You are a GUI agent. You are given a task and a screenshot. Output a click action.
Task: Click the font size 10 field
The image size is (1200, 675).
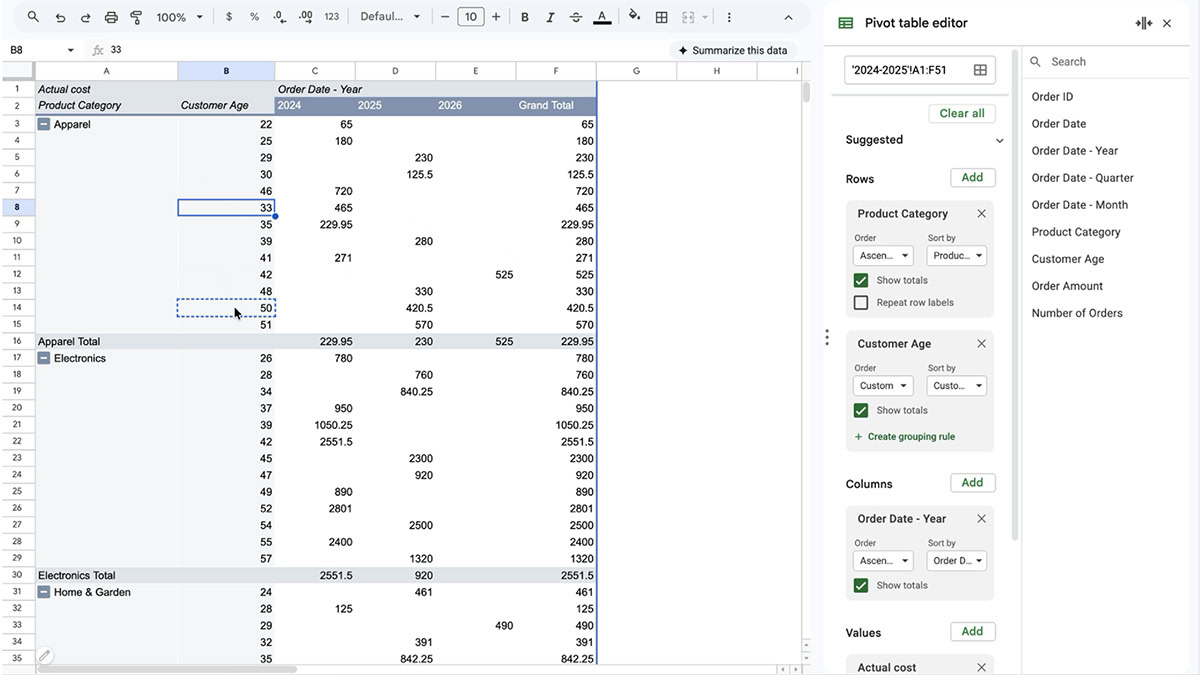[x=470, y=17]
